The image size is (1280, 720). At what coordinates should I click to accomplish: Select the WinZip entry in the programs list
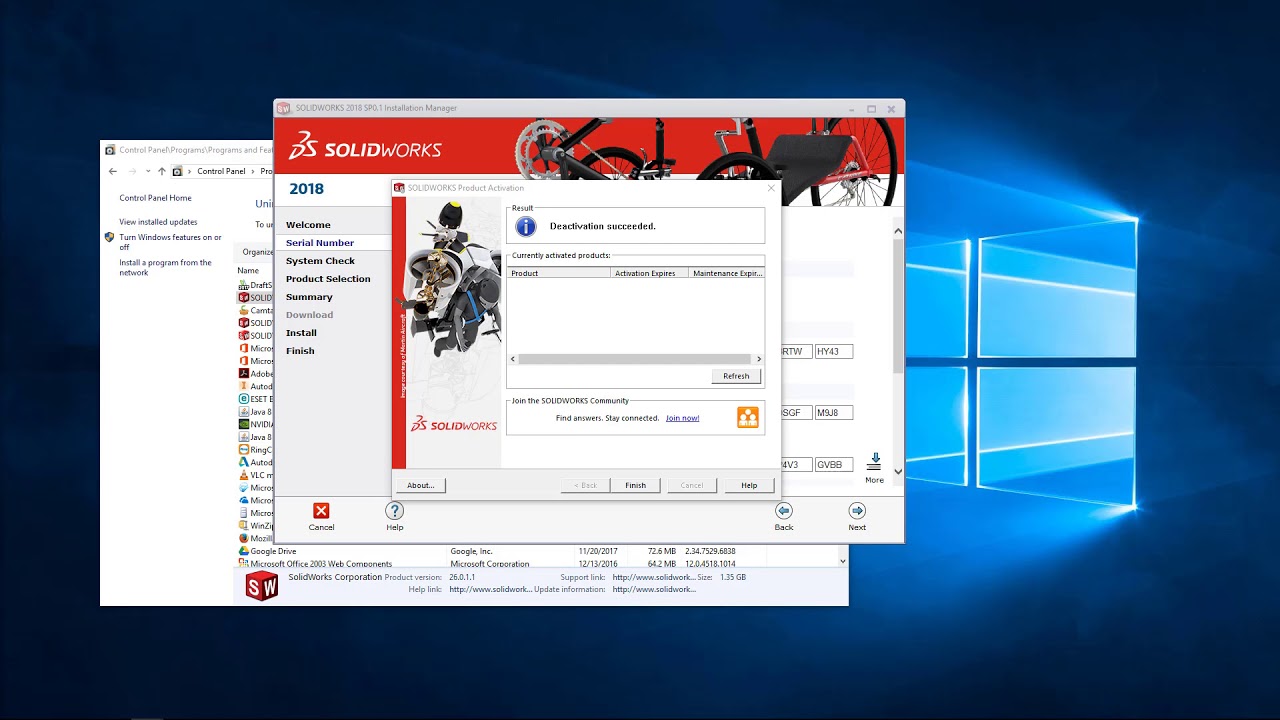click(255, 525)
